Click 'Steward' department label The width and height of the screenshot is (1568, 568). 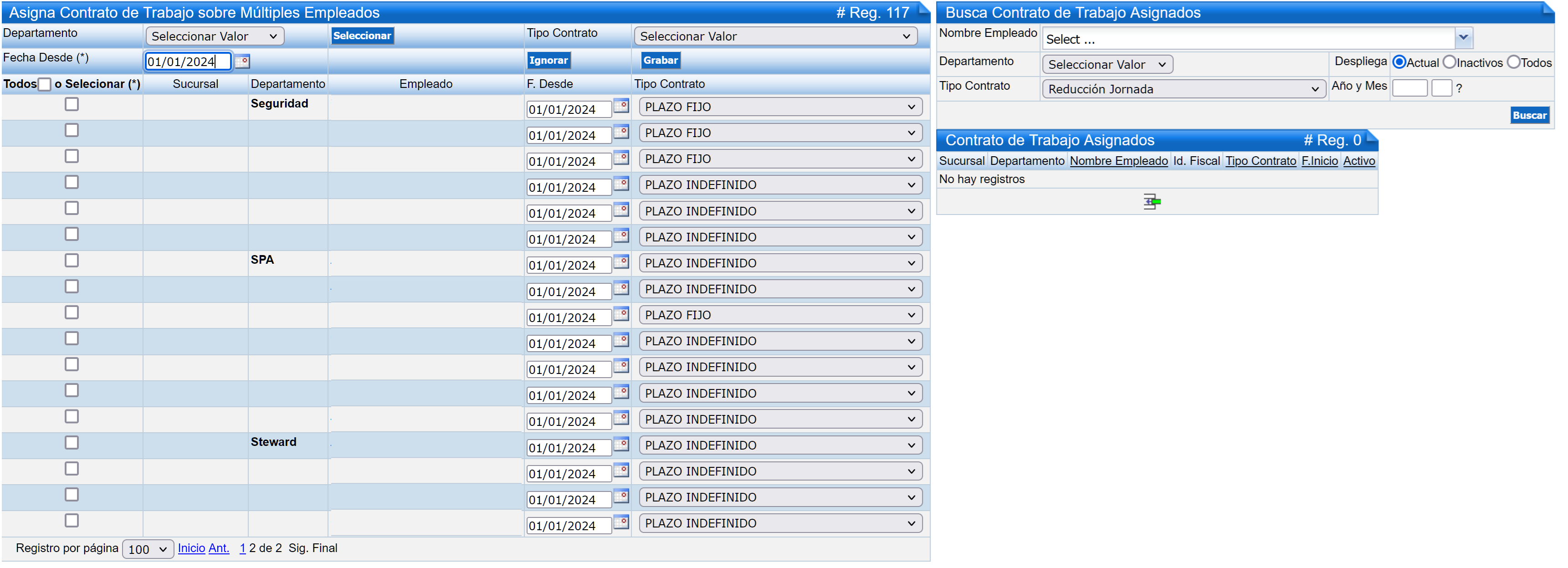click(273, 442)
